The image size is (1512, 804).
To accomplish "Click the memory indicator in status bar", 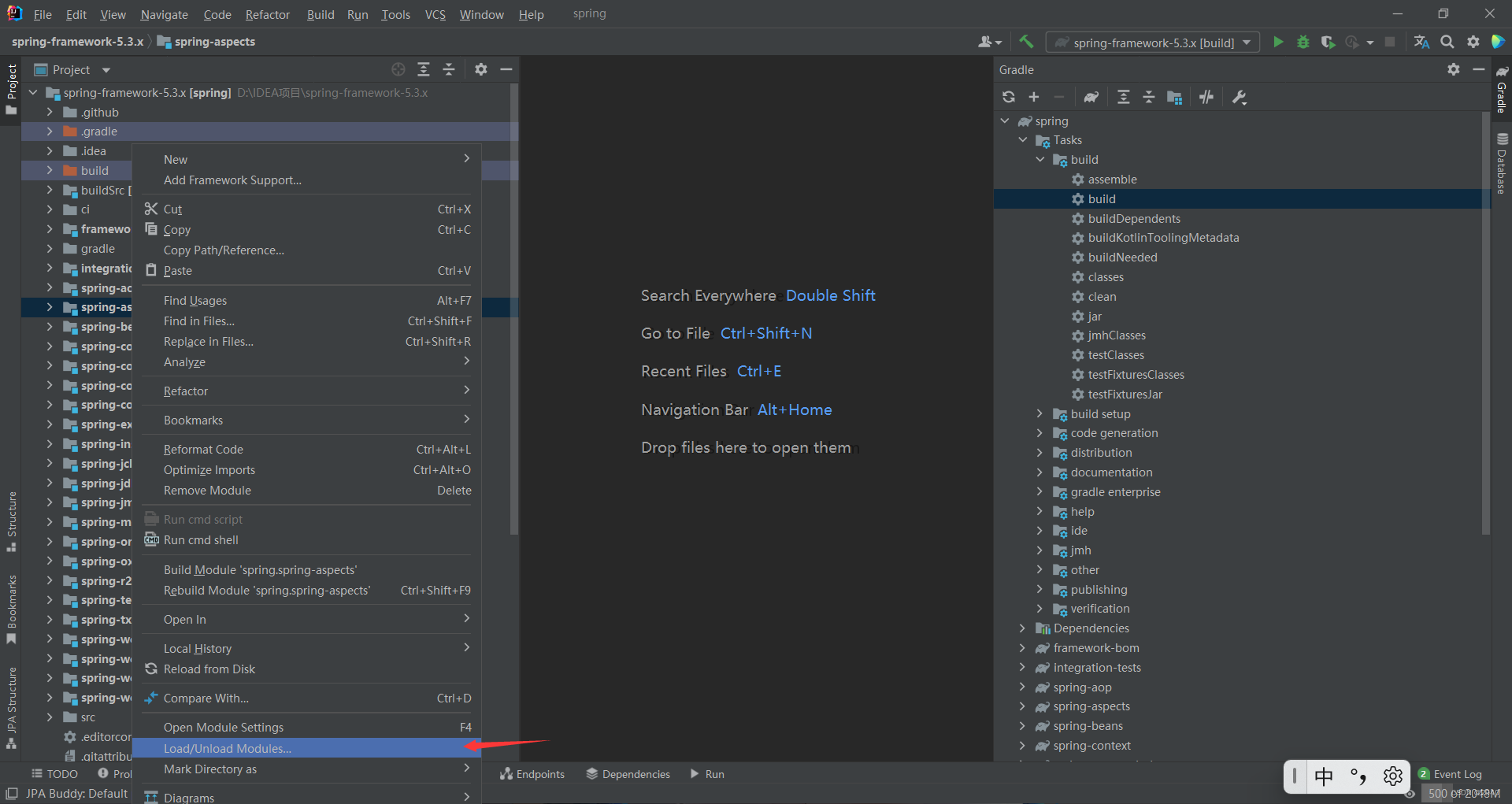I will tap(1465, 793).
